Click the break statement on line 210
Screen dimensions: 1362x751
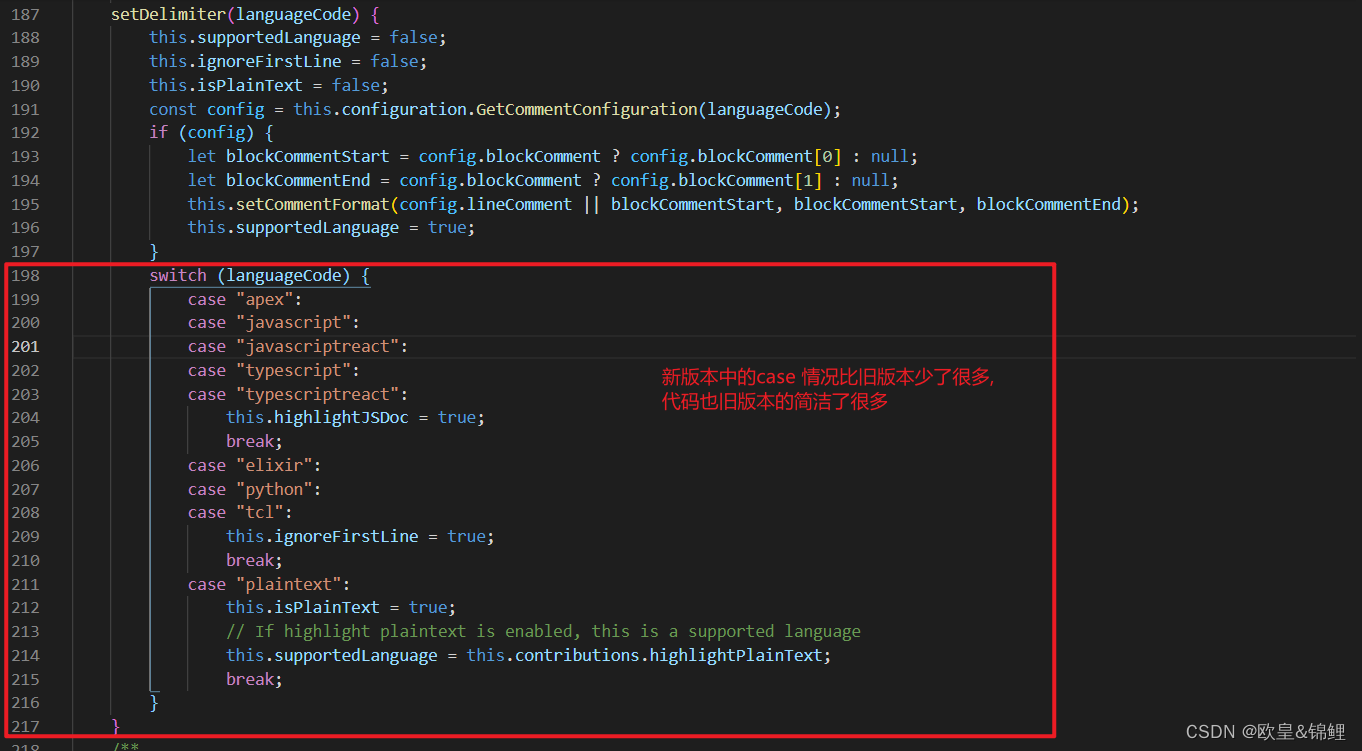pyautogui.click(x=254, y=561)
